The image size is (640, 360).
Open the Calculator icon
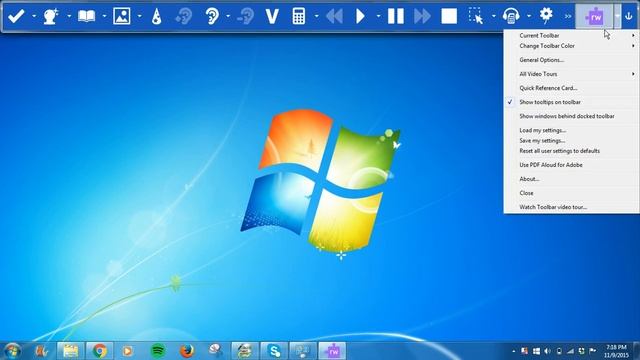299,16
